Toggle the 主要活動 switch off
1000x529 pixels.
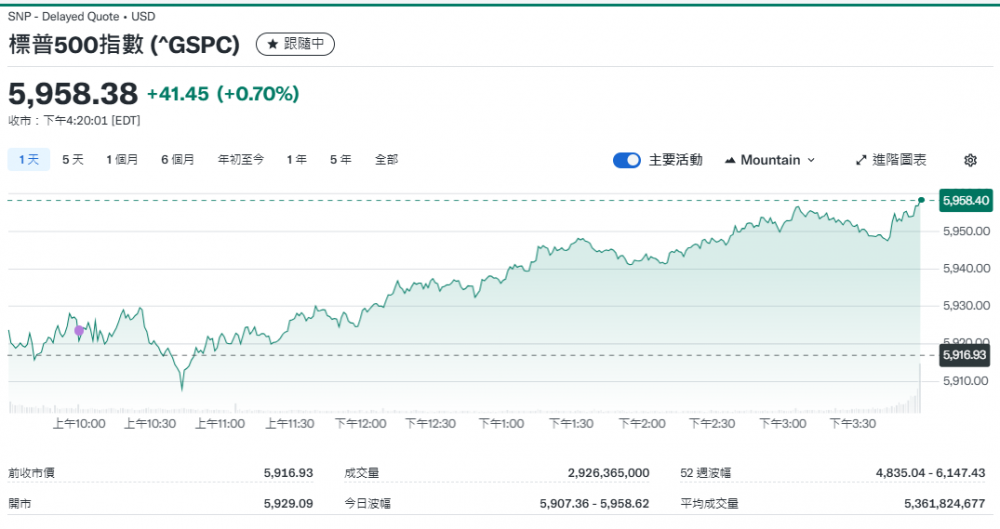click(x=627, y=160)
